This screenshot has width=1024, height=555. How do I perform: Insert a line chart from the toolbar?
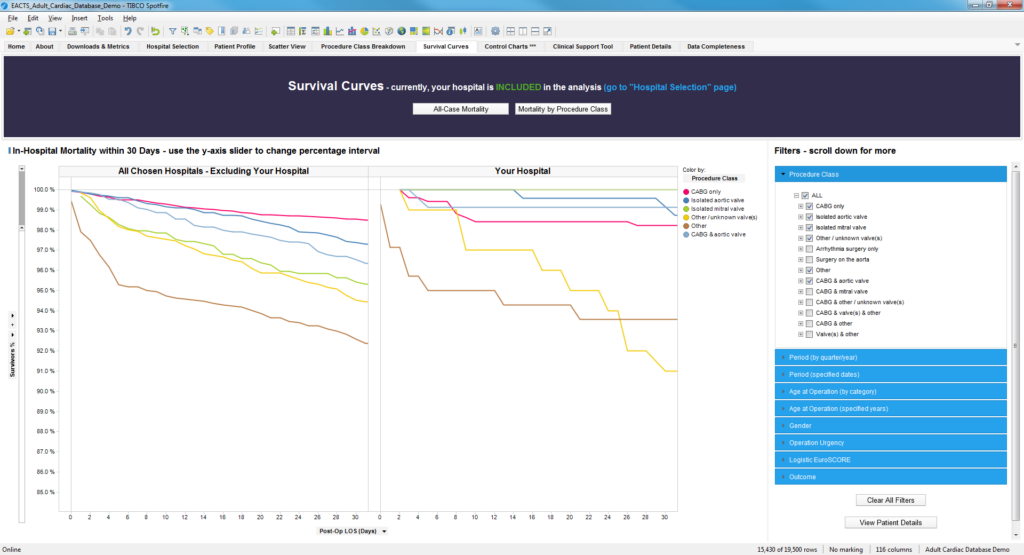click(x=339, y=31)
